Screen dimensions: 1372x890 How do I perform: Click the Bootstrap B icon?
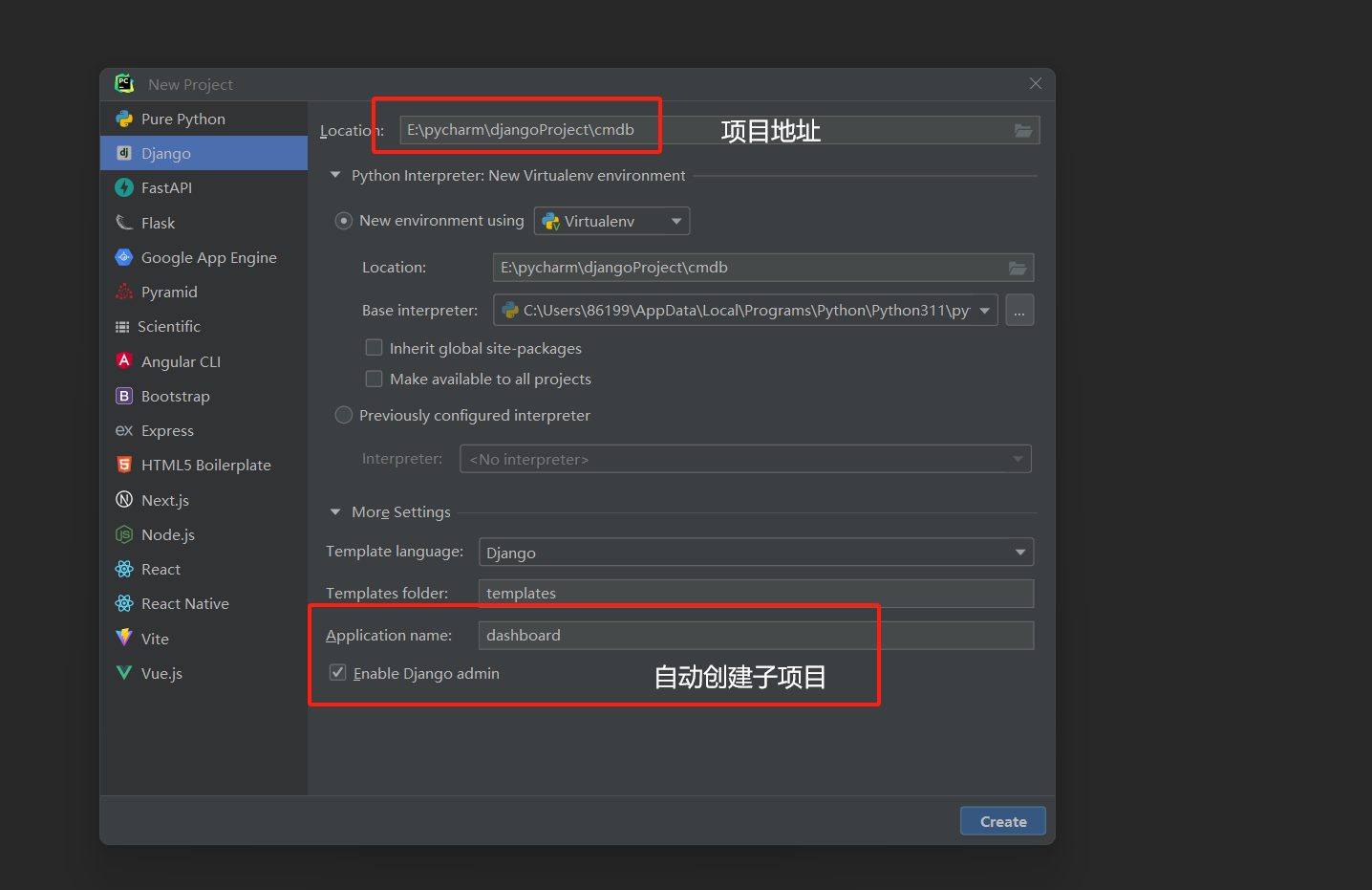[x=124, y=396]
